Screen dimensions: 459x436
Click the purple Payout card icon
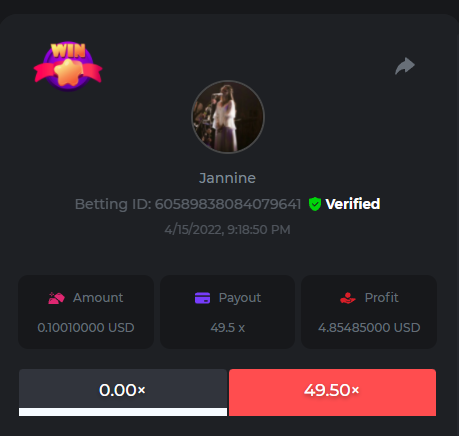coord(202,298)
